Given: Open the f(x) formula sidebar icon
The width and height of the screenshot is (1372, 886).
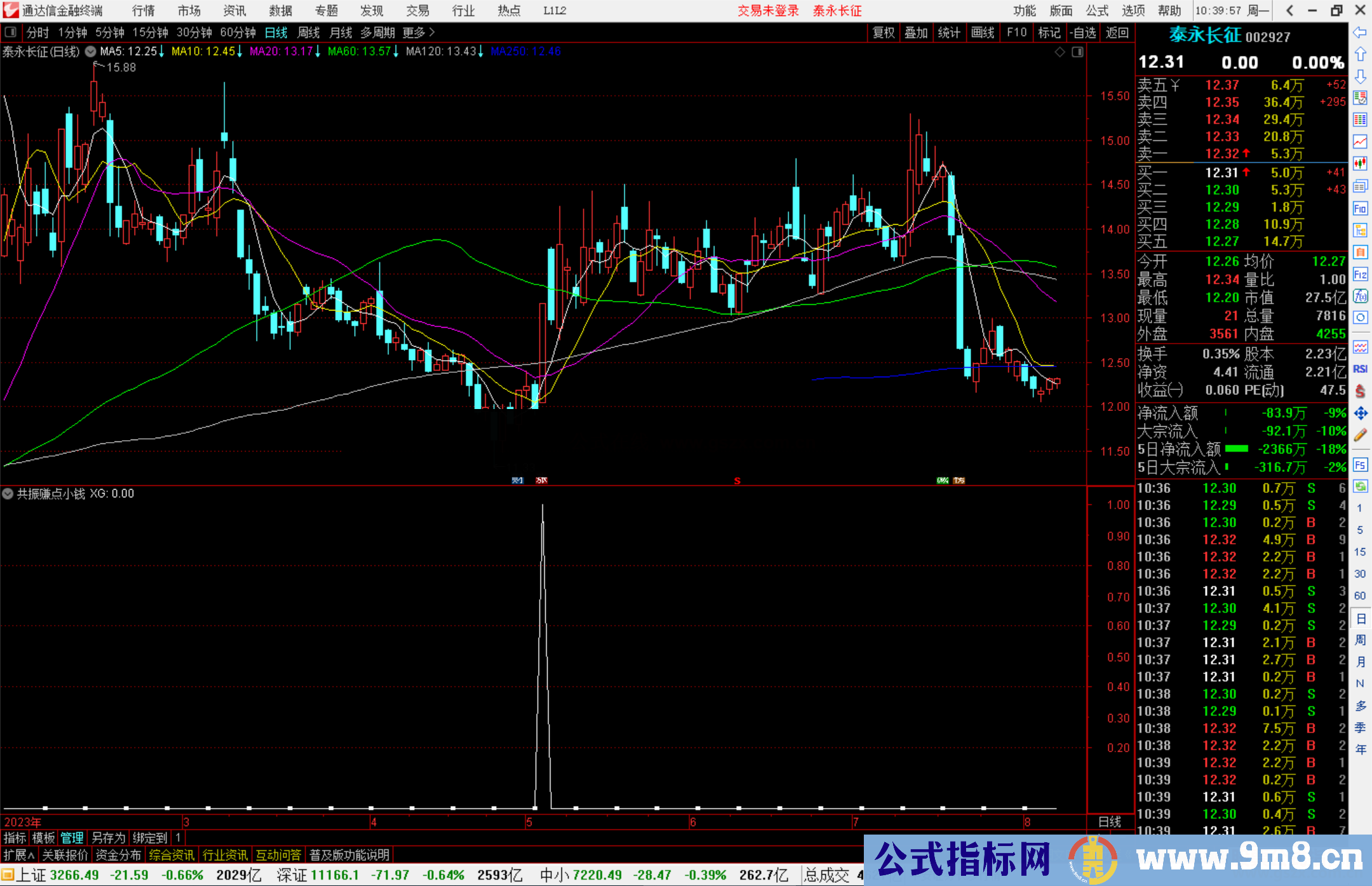Looking at the screenshot, I should pos(1360,296).
